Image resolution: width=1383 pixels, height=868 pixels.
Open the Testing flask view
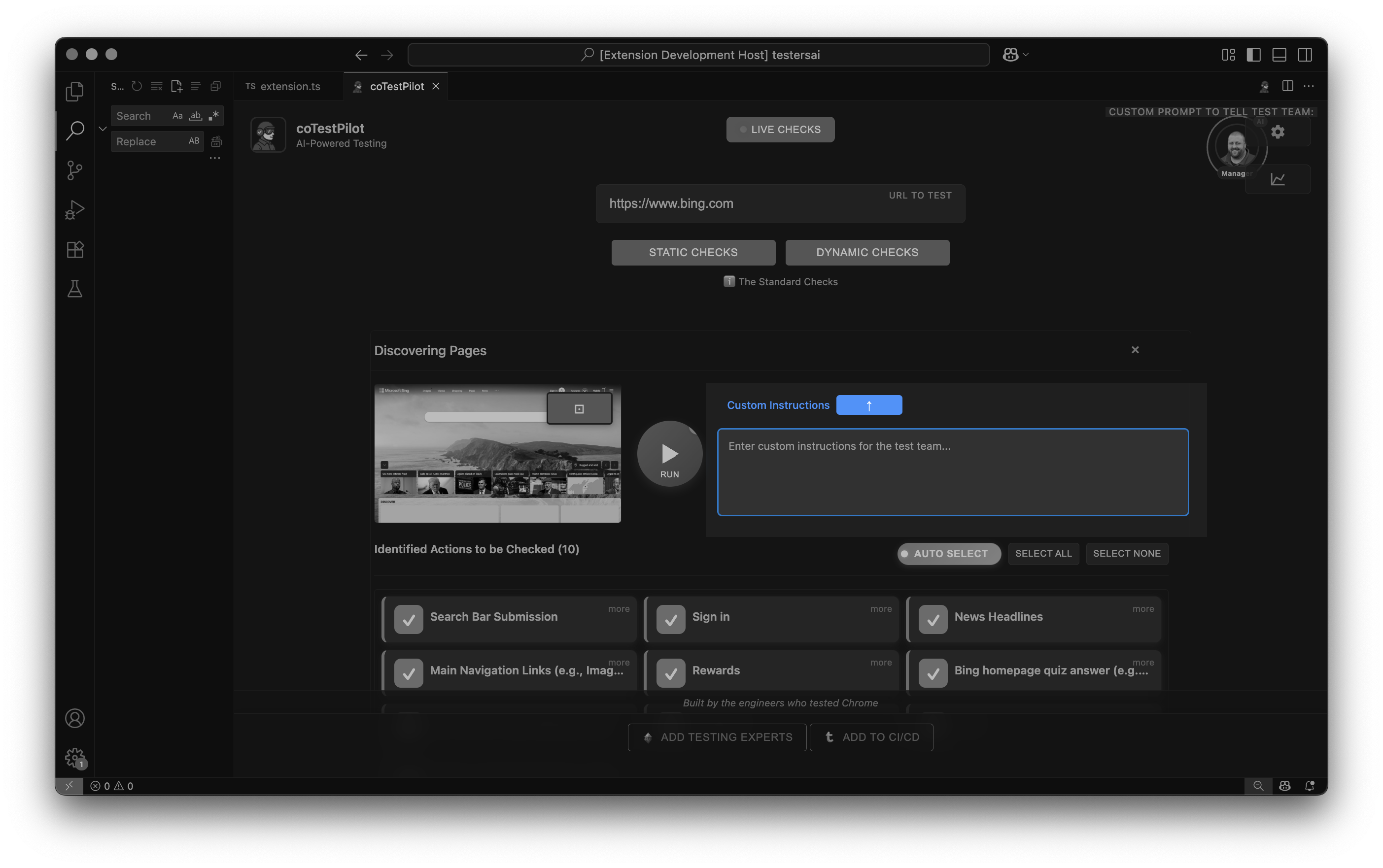pos(74,288)
